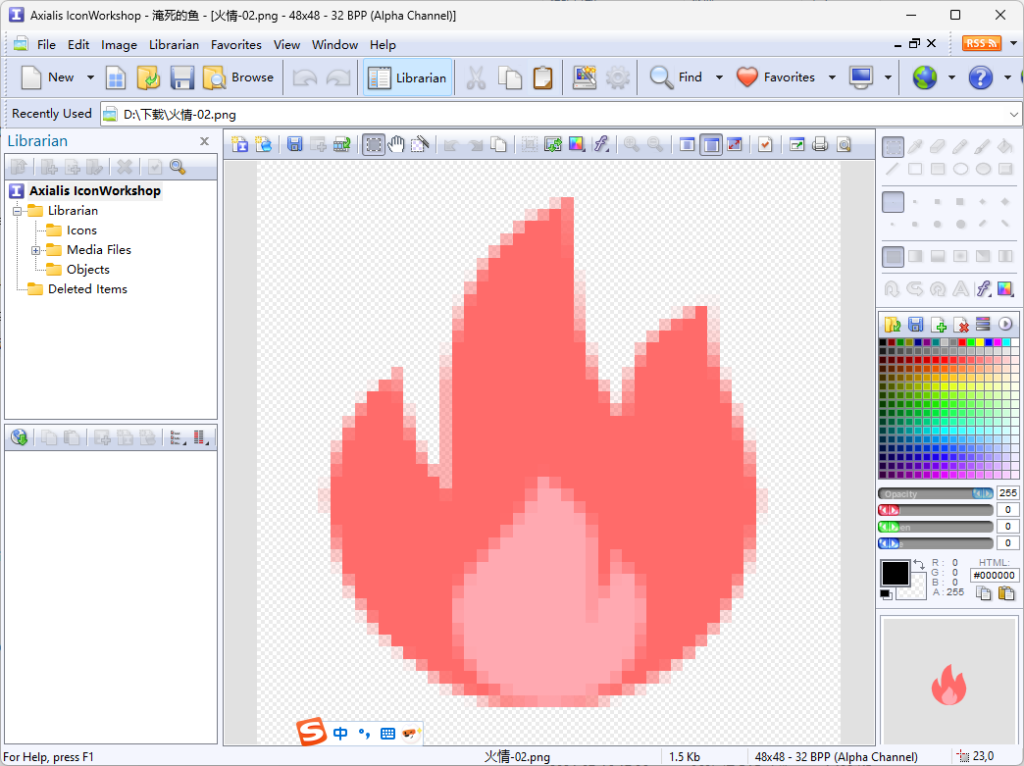Viewport: 1024px width, 766px height.
Task: Click the RSS feed button
Action: 981,43
